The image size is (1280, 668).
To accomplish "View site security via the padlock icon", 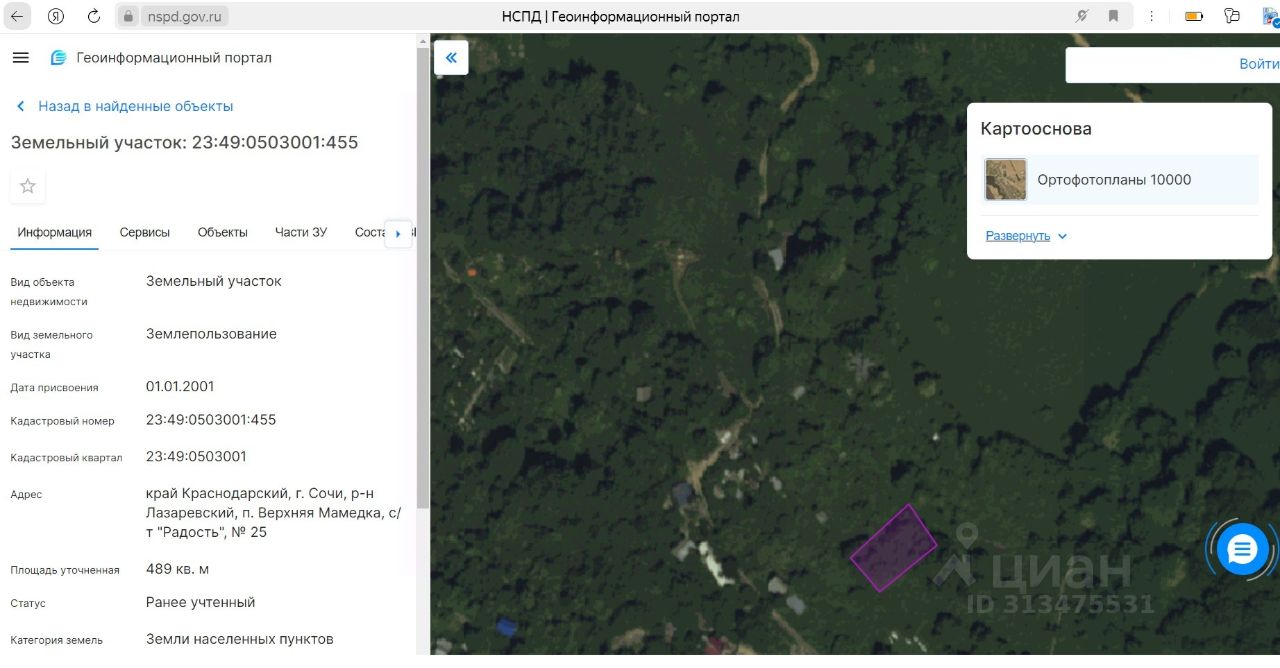I will coord(128,17).
